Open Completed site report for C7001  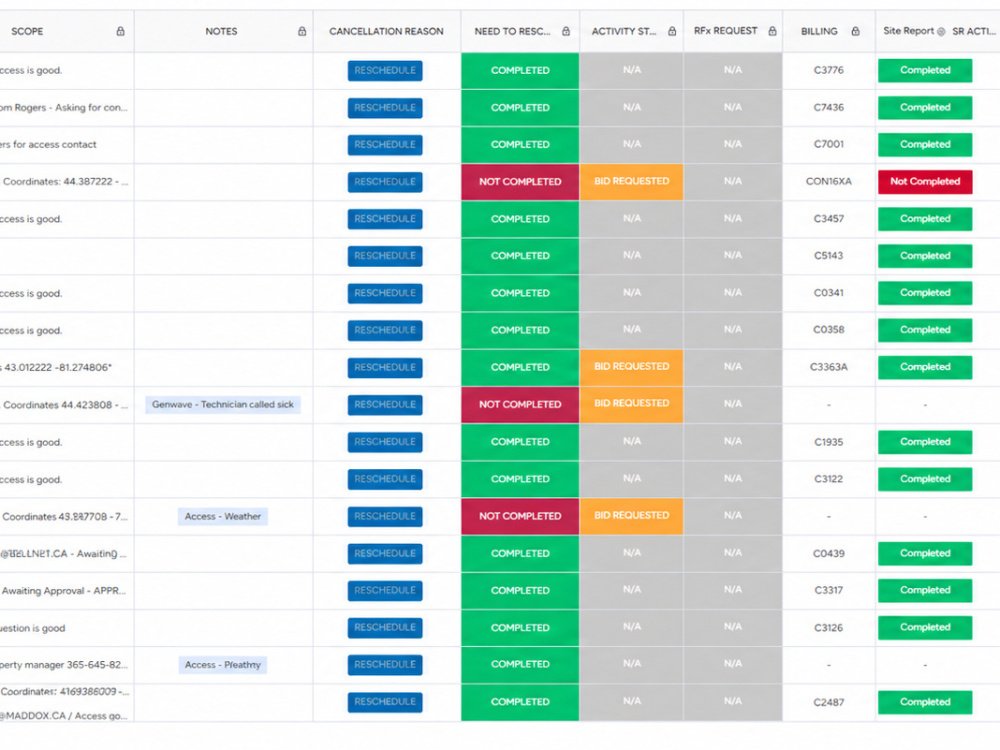pyautogui.click(x=925, y=145)
